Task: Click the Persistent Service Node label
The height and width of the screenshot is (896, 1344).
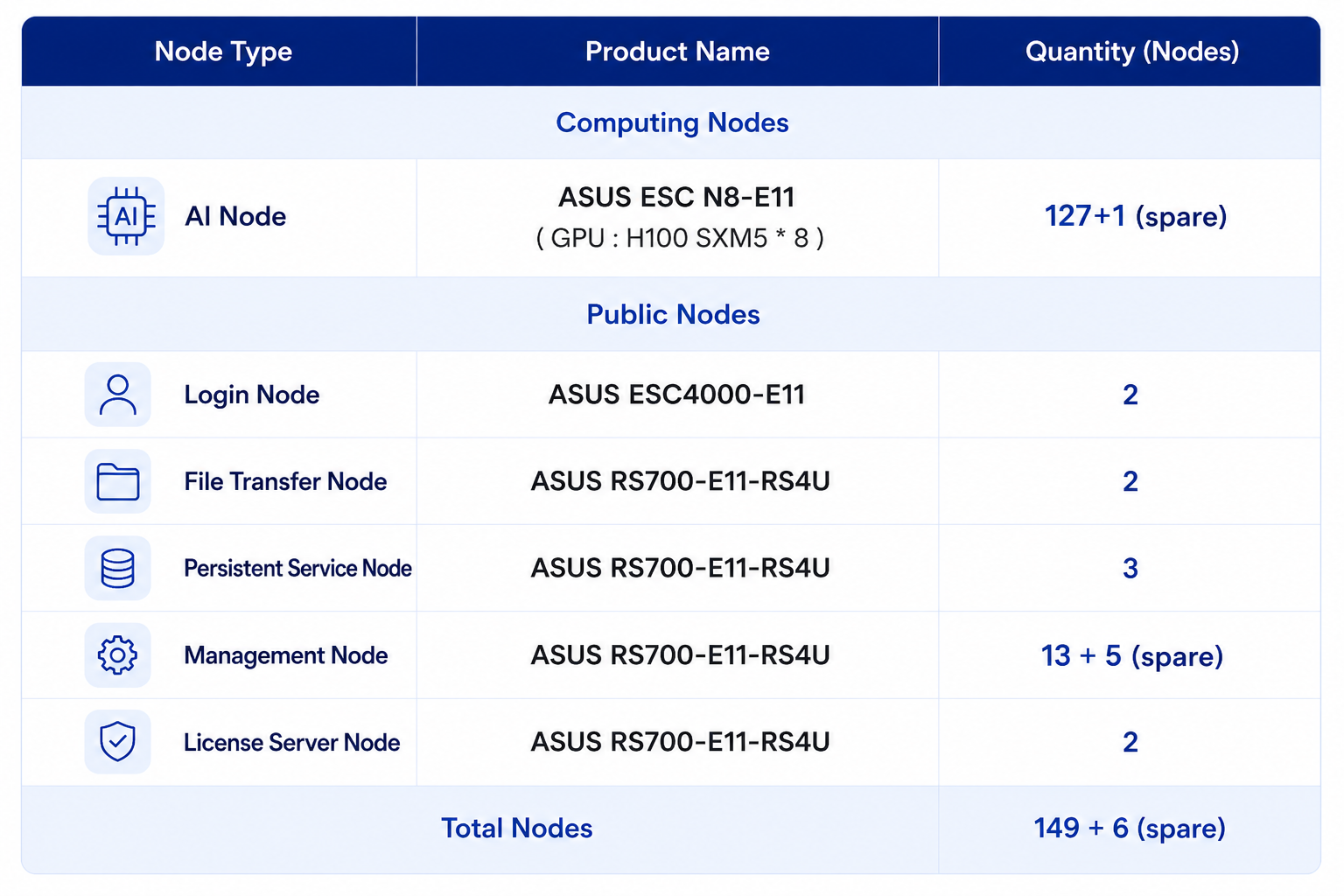Action: pyautogui.click(x=297, y=568)
